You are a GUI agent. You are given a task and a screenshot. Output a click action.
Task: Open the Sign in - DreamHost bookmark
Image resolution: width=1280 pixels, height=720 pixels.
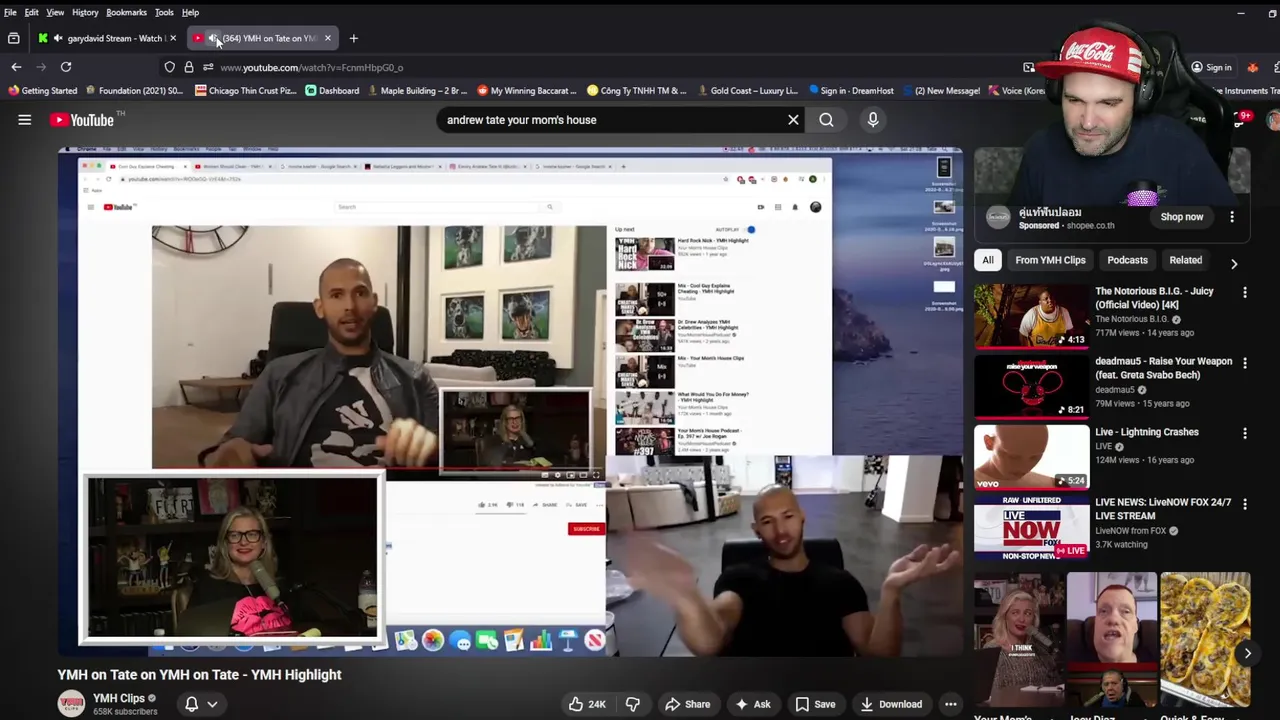tap(851, 91)
